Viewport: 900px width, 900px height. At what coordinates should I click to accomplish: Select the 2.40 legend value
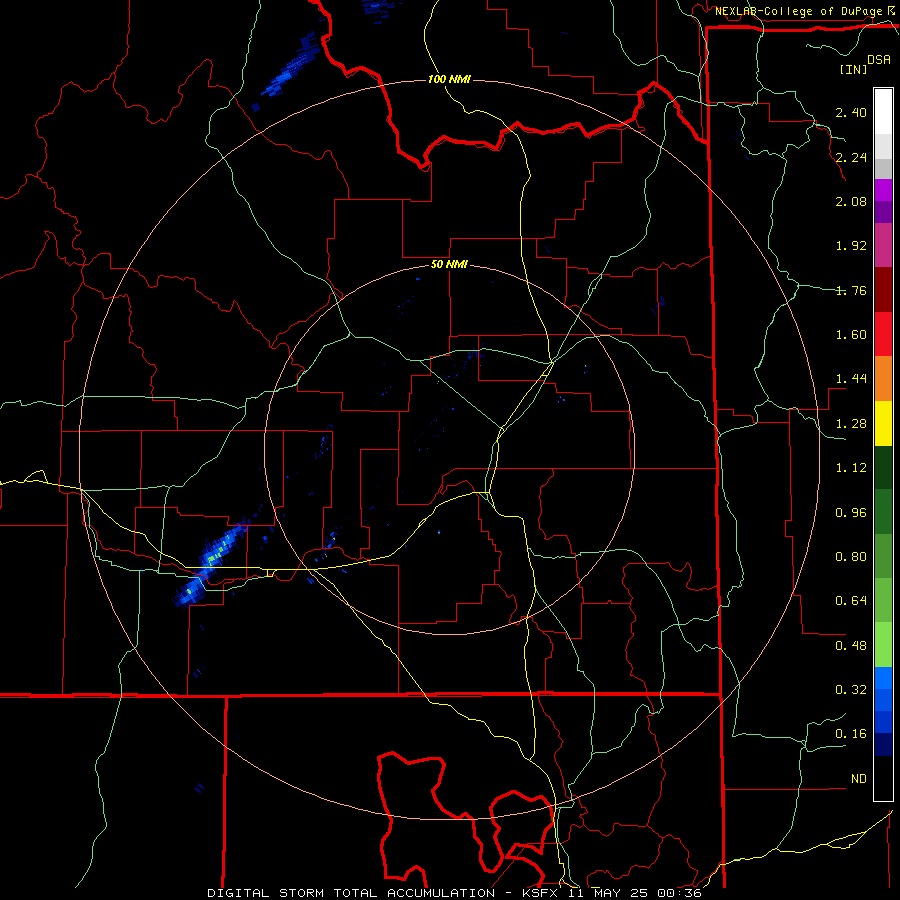(851, 112)
